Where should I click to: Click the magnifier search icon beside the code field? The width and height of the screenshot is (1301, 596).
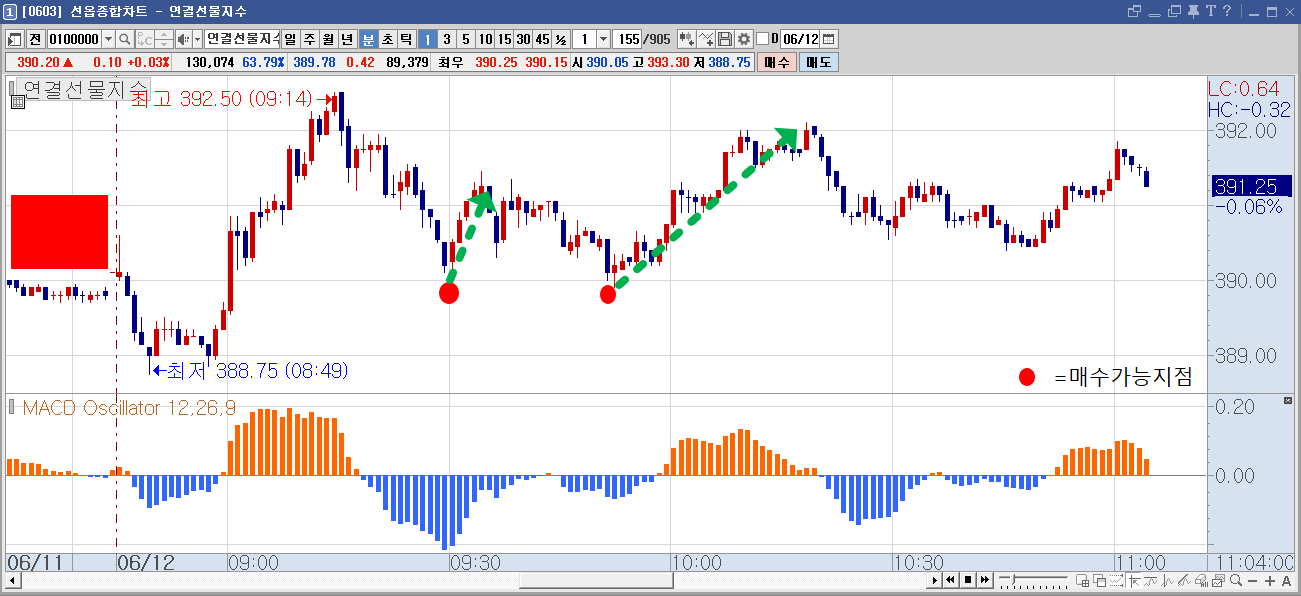tap(125, 39)
